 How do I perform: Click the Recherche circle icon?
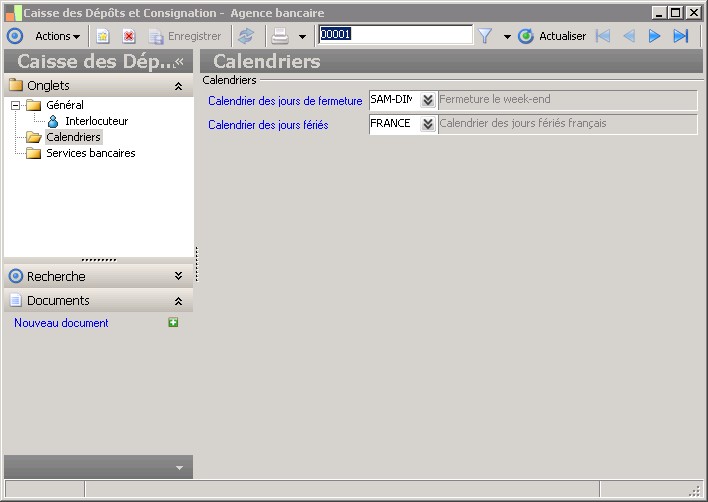pyautogui.click(x=16, y=276)
